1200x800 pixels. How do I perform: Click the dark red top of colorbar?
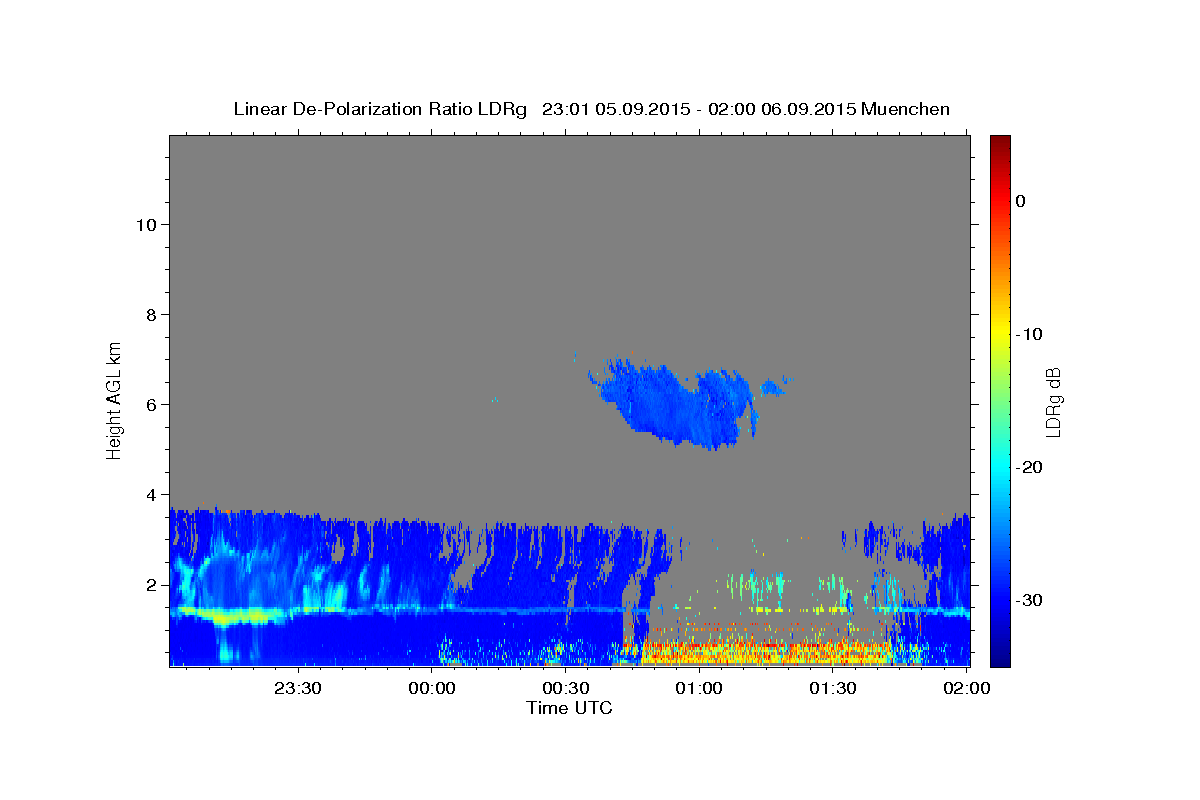[x=1000, y=142]
